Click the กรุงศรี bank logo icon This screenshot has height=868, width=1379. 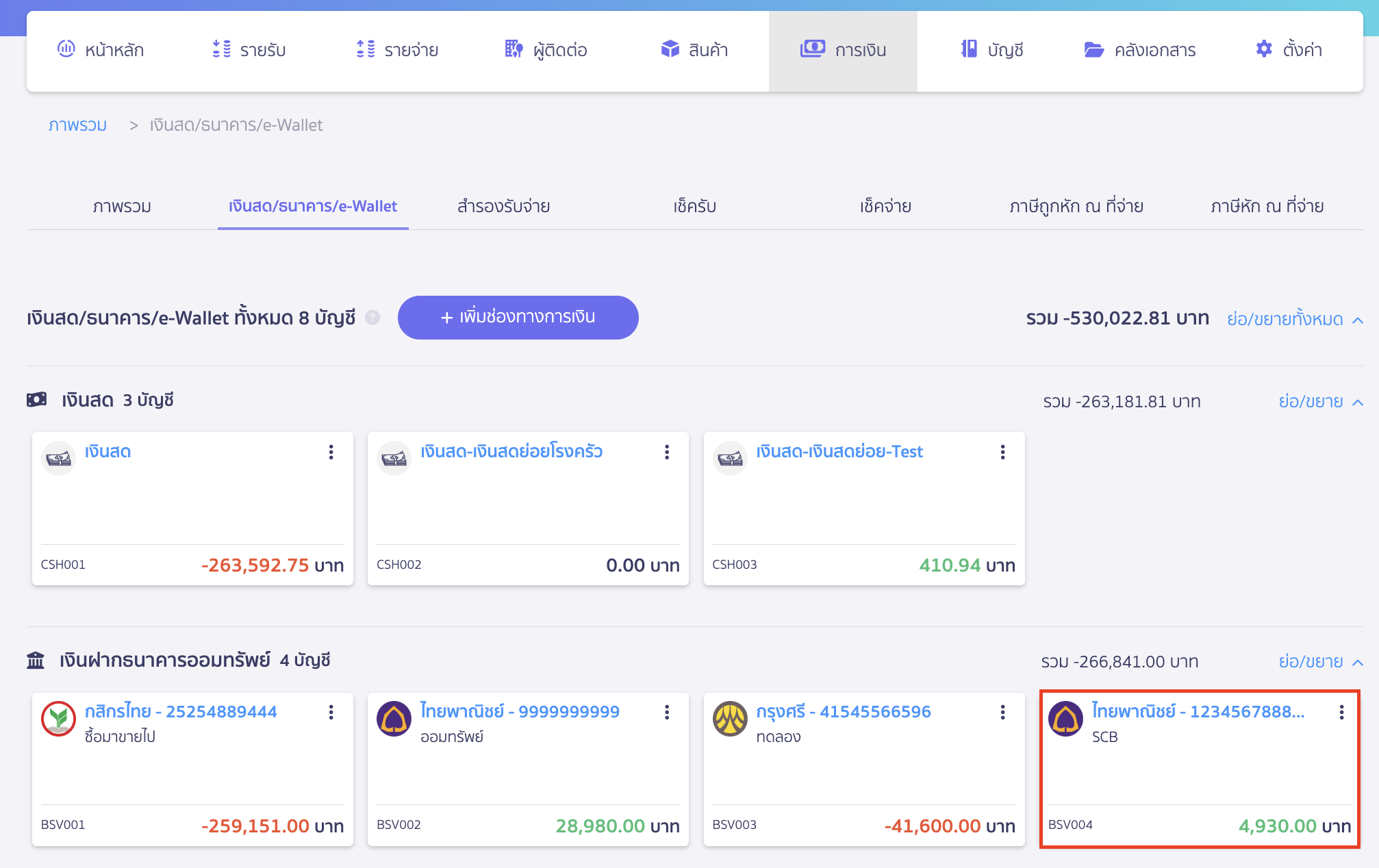730,719
